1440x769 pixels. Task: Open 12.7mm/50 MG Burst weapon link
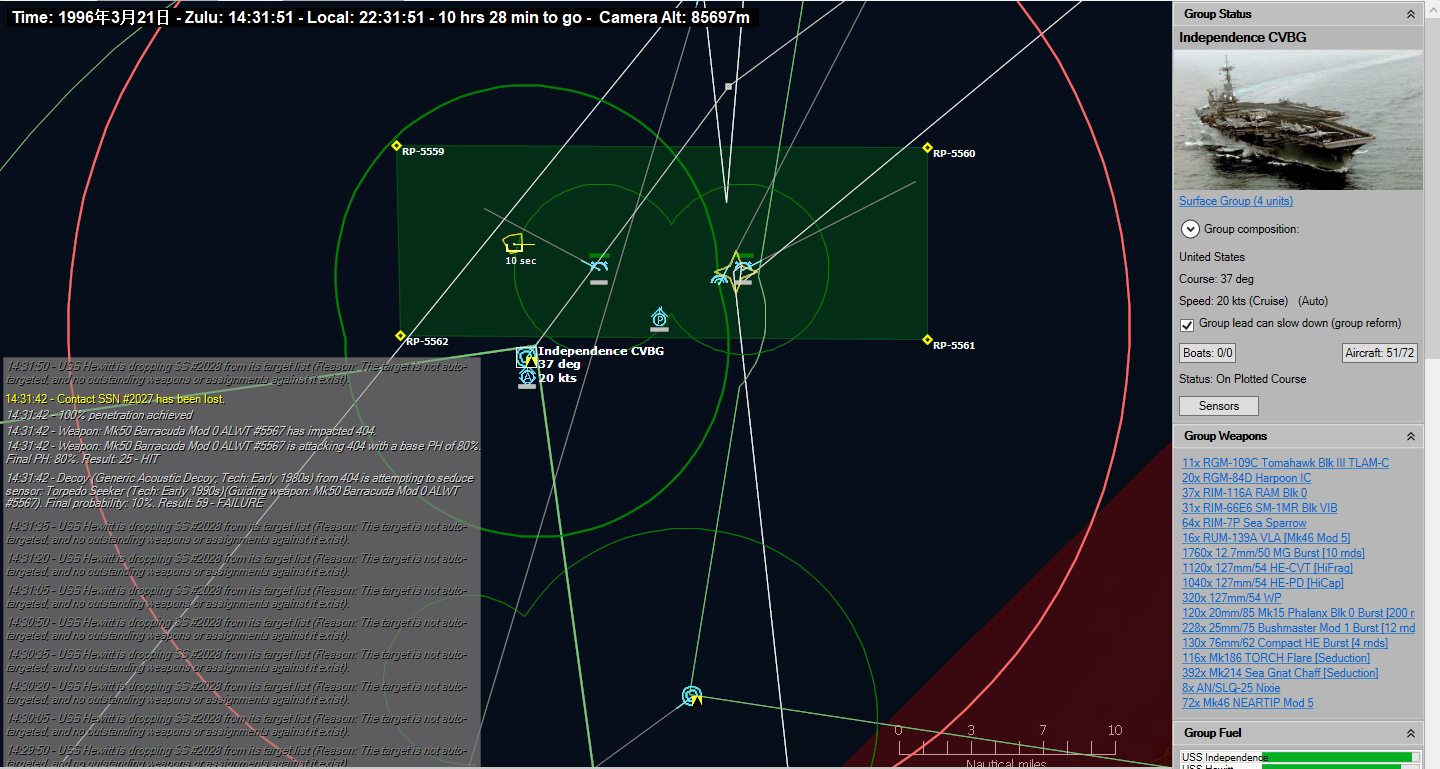pos(1273,553)
